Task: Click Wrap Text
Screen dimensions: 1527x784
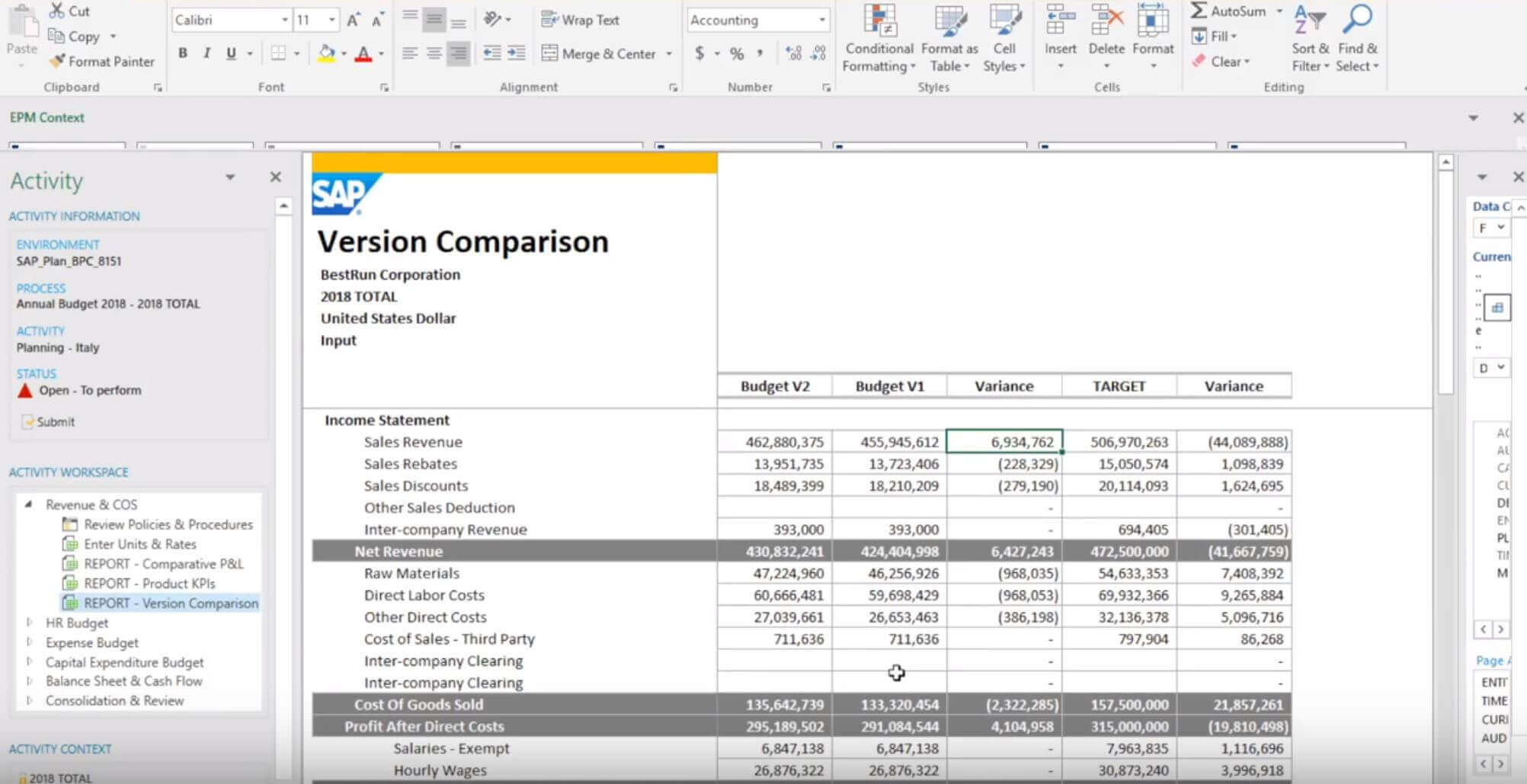Action: [580, 20]
